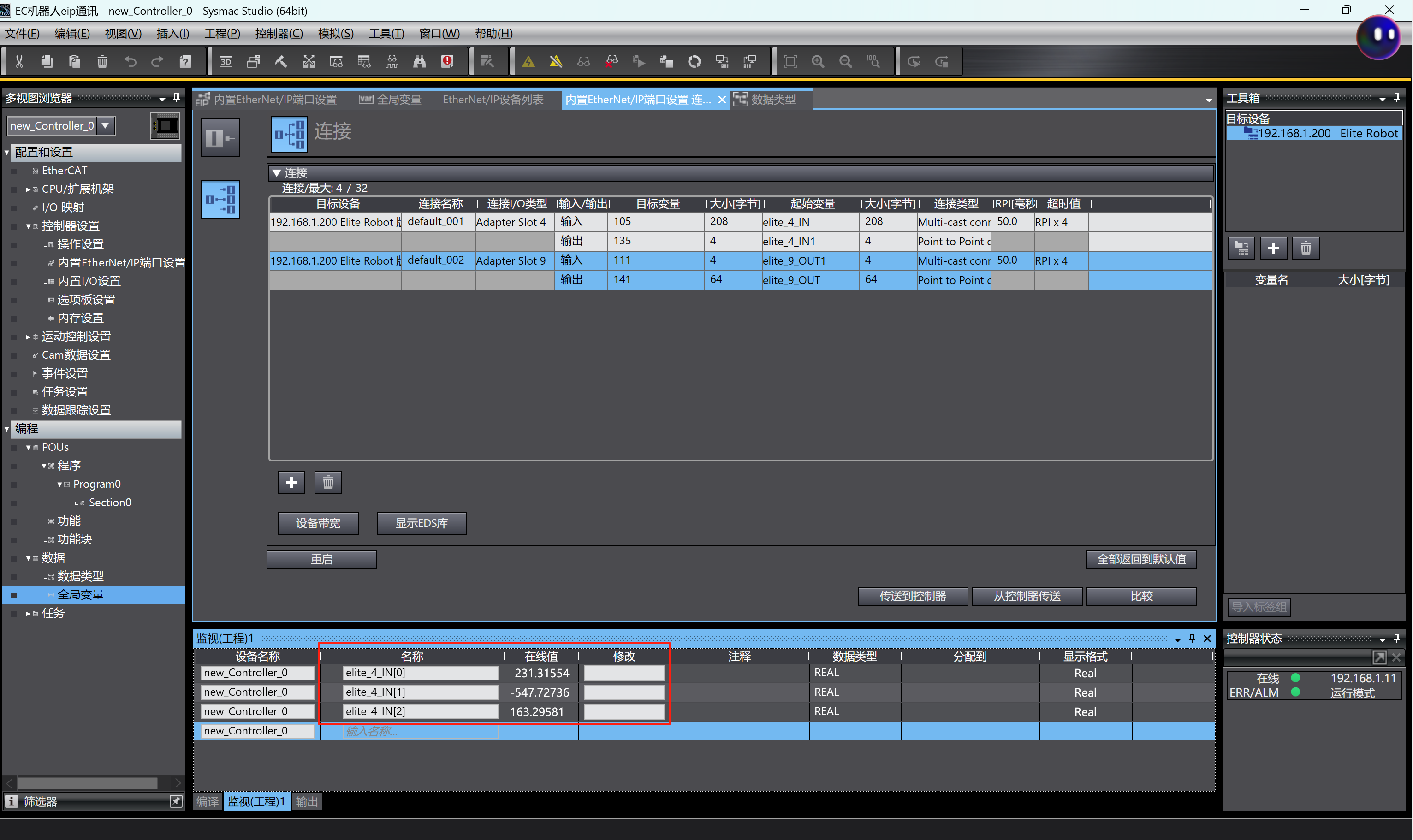Delete connection with trash icon below table

328,482
